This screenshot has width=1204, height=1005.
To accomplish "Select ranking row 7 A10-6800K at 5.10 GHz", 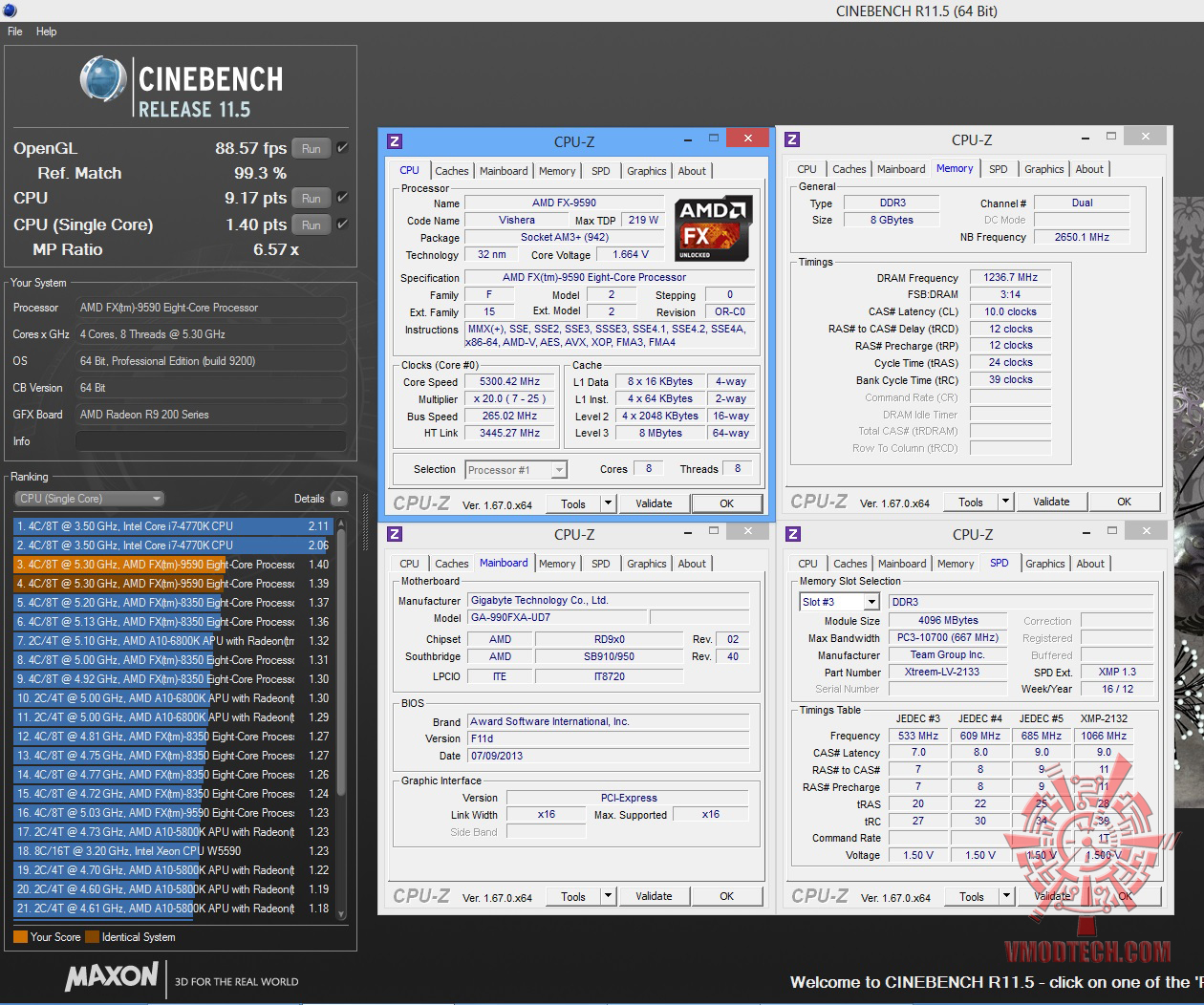I will pos(172,641).
